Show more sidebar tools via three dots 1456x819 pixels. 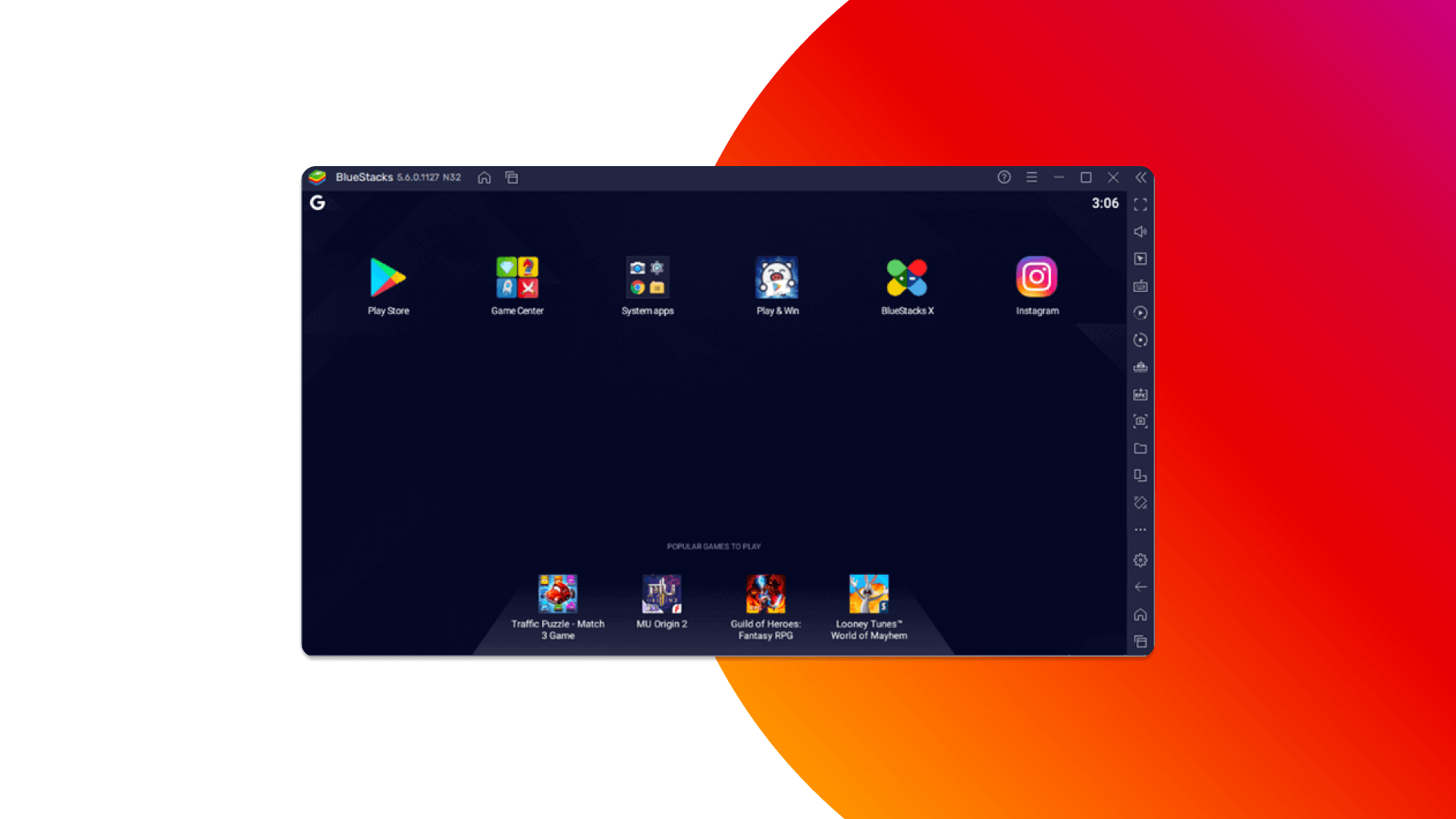(x=1141, y=530)
